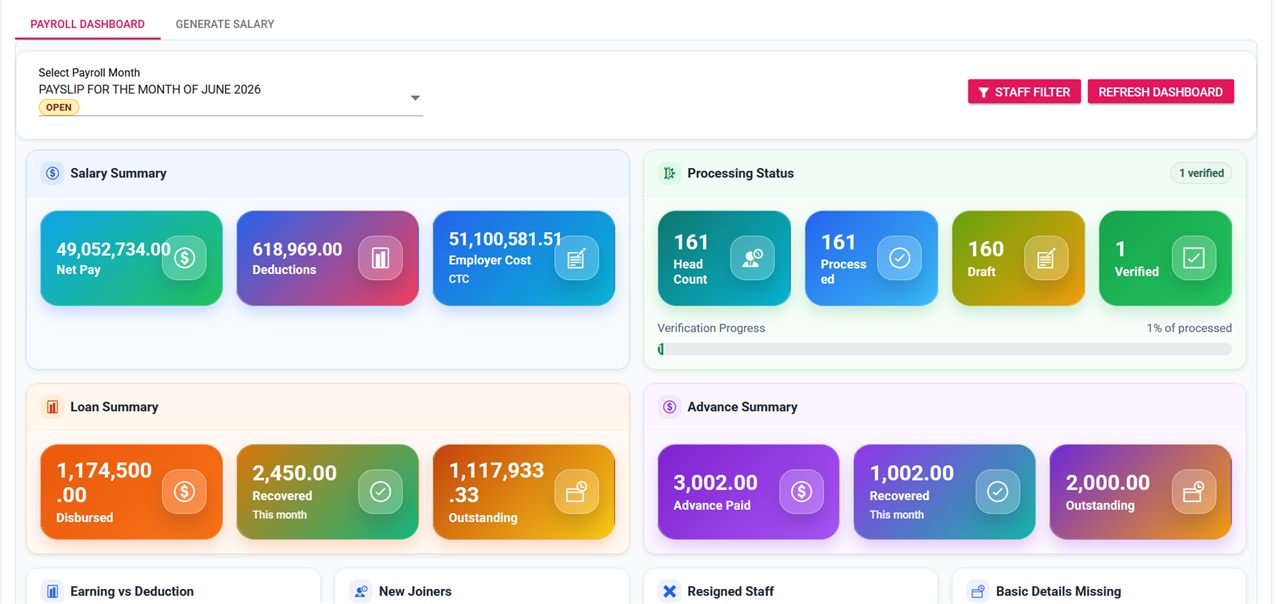This screenshot has width=1280, height=604.
Task: Click the Basic Details Missing icon
Action: 977,591
